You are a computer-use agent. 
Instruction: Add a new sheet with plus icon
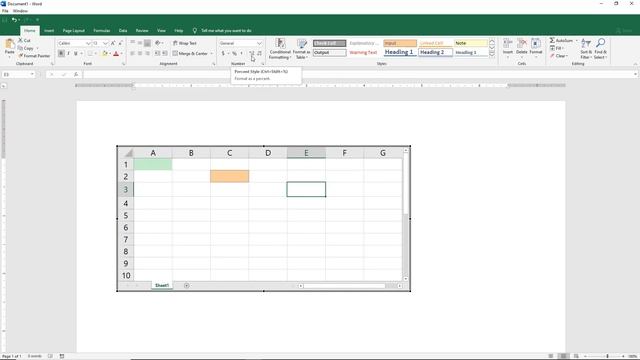point(187,285)
